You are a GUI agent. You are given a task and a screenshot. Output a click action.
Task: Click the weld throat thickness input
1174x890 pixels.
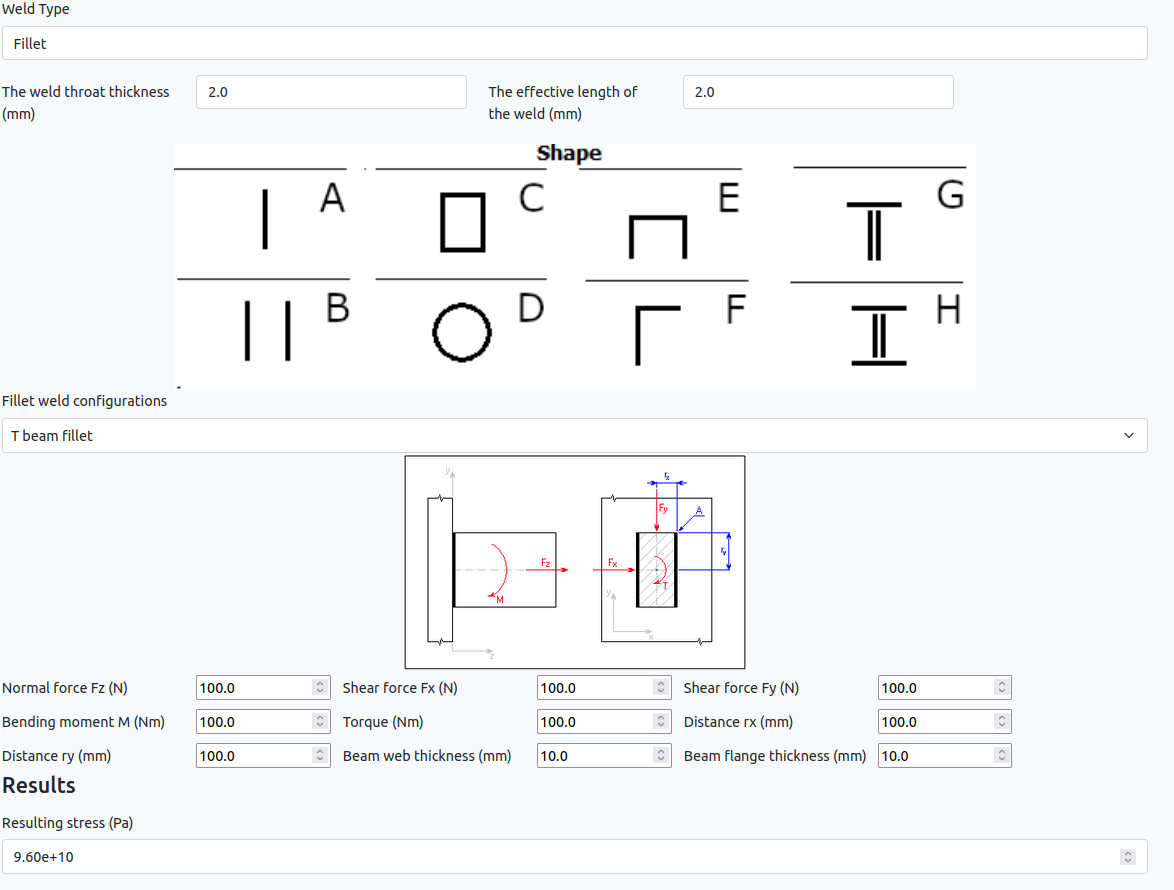click(331, 92)
